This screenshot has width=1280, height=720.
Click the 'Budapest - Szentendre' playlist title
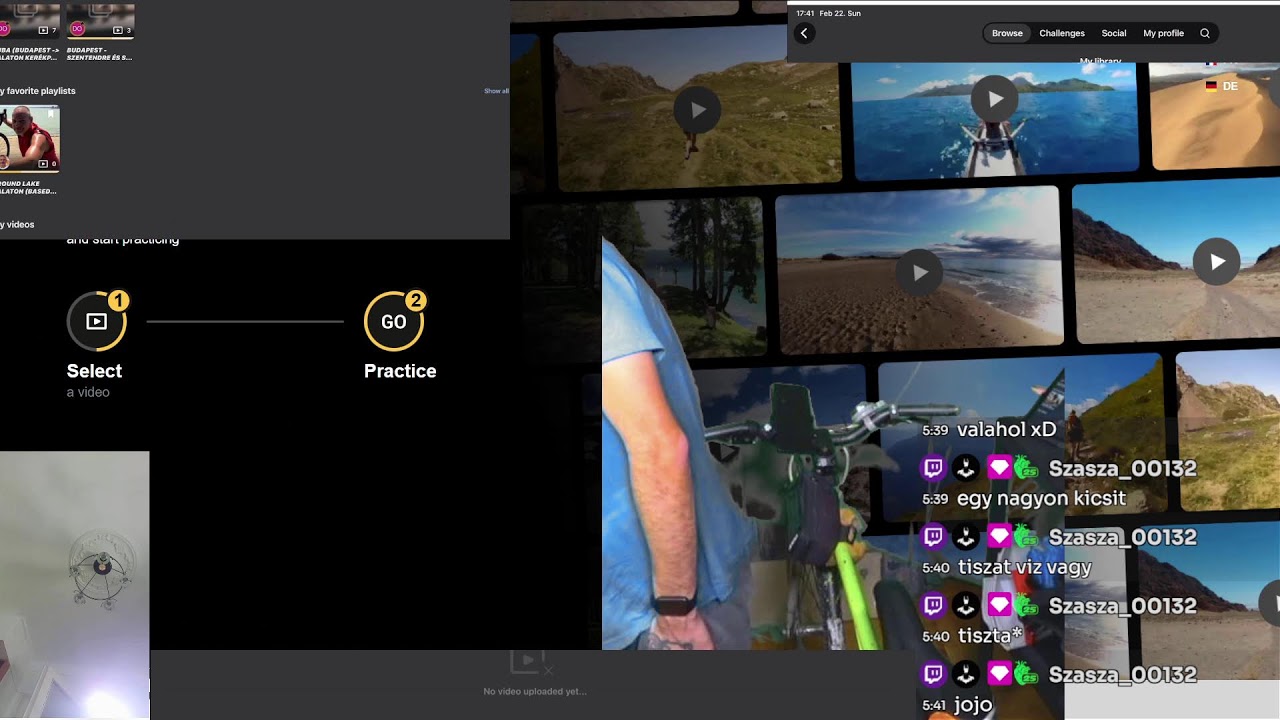(x=99, y=52)
